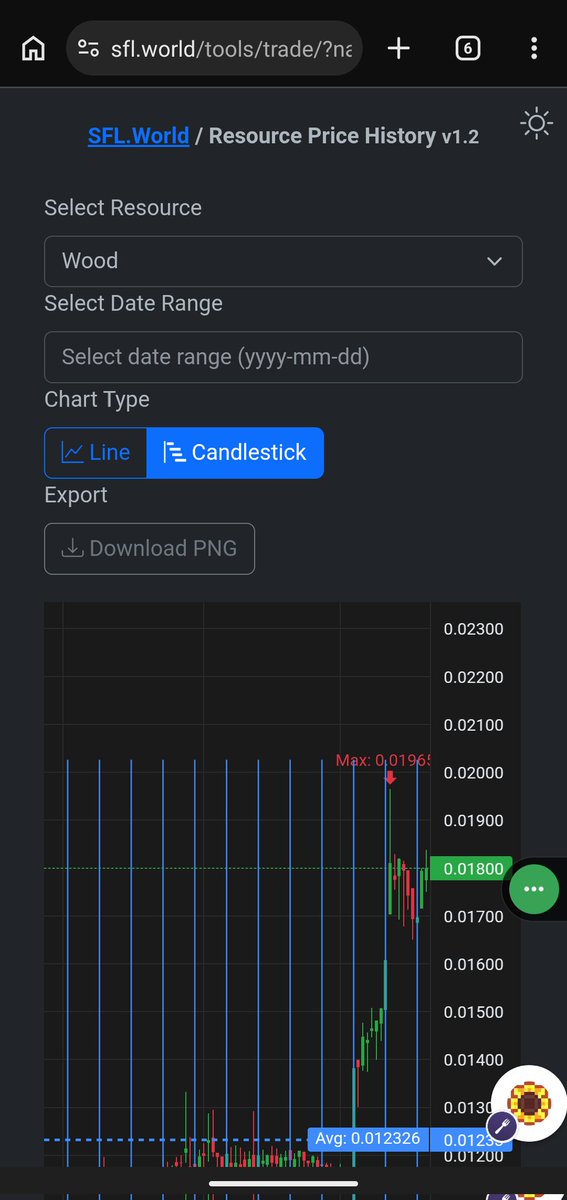Open the browser three-dot menu
The width and height of the screenshot is (567, 1200).
click(535, 48)
